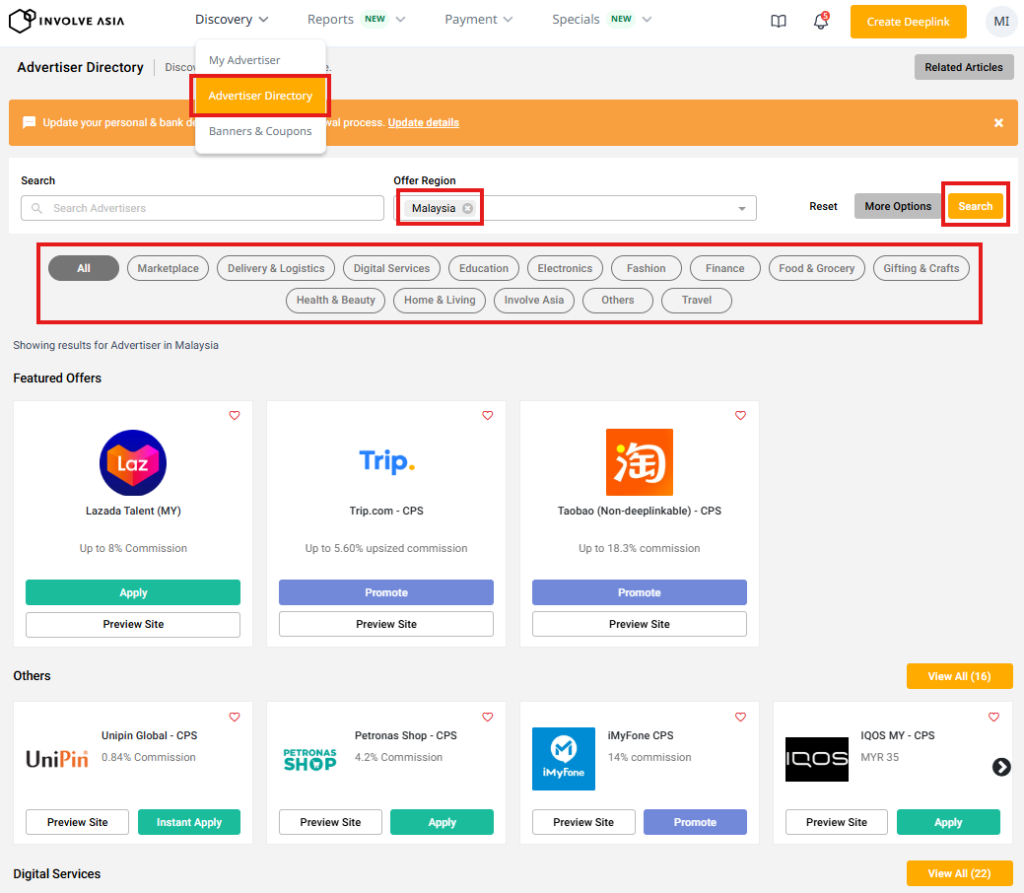Click the book guide icon in header

[x=778, y=21]
